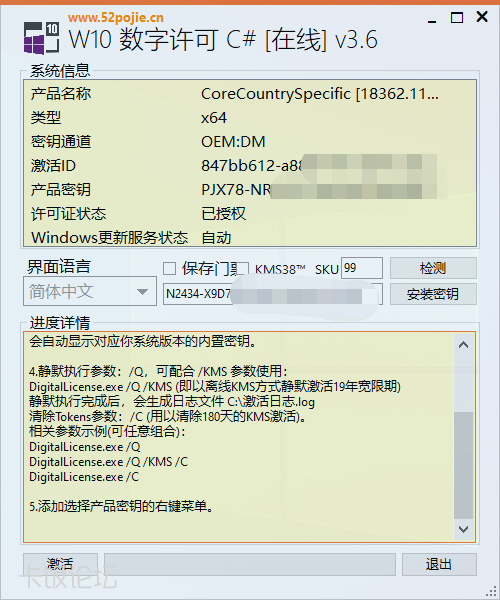
Task: Open the 界面语言 简体中文 combo box
Action: (90, 292)
